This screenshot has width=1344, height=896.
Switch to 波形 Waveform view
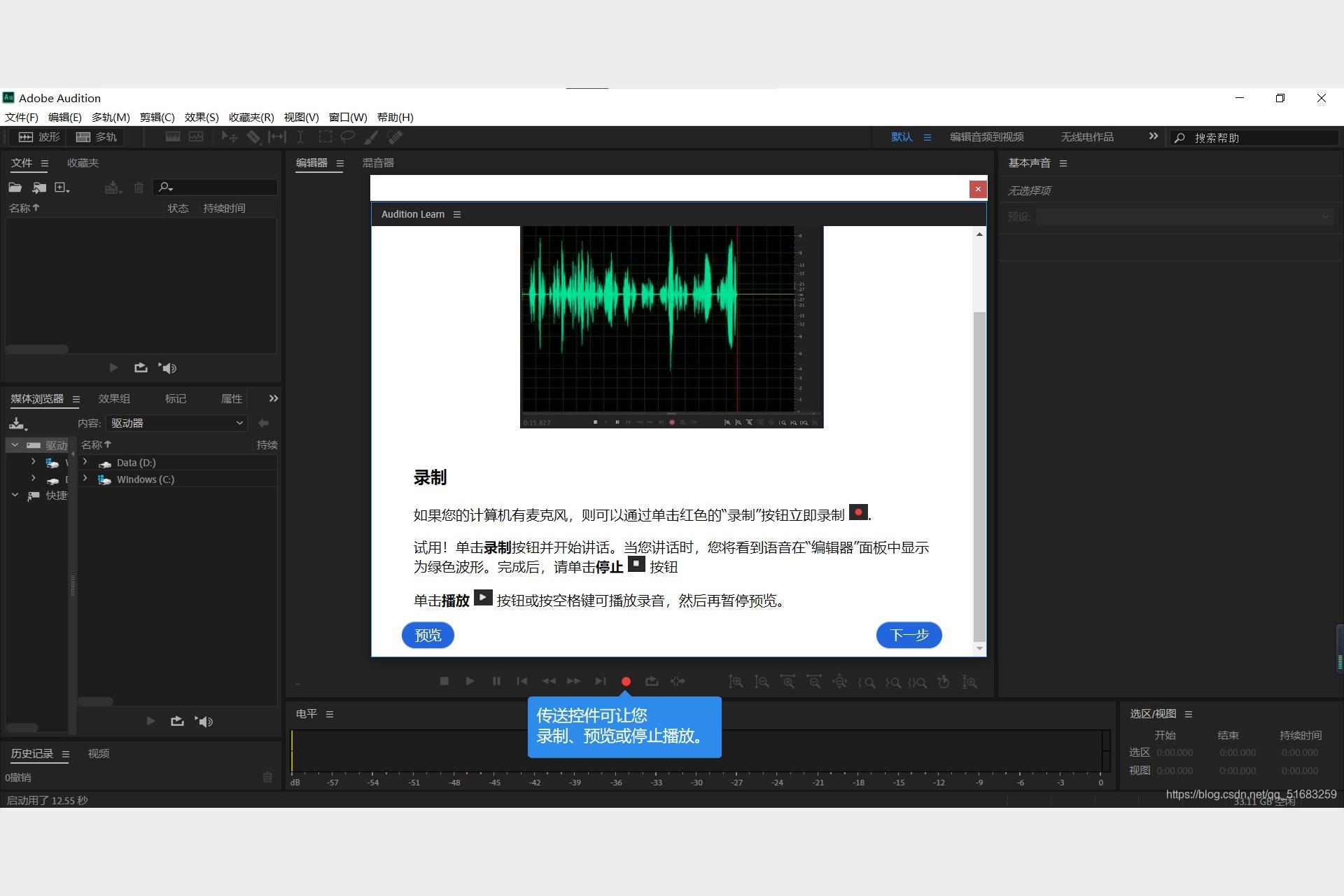(39, 137)
